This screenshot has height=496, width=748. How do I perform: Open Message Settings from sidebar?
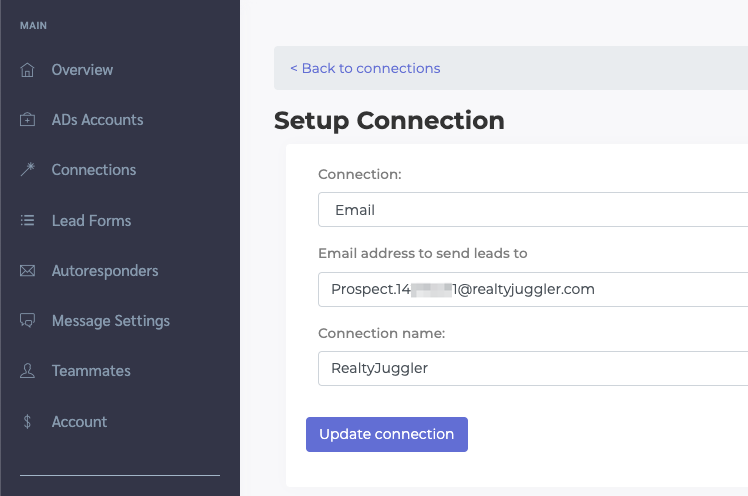[x=110, y=321]
